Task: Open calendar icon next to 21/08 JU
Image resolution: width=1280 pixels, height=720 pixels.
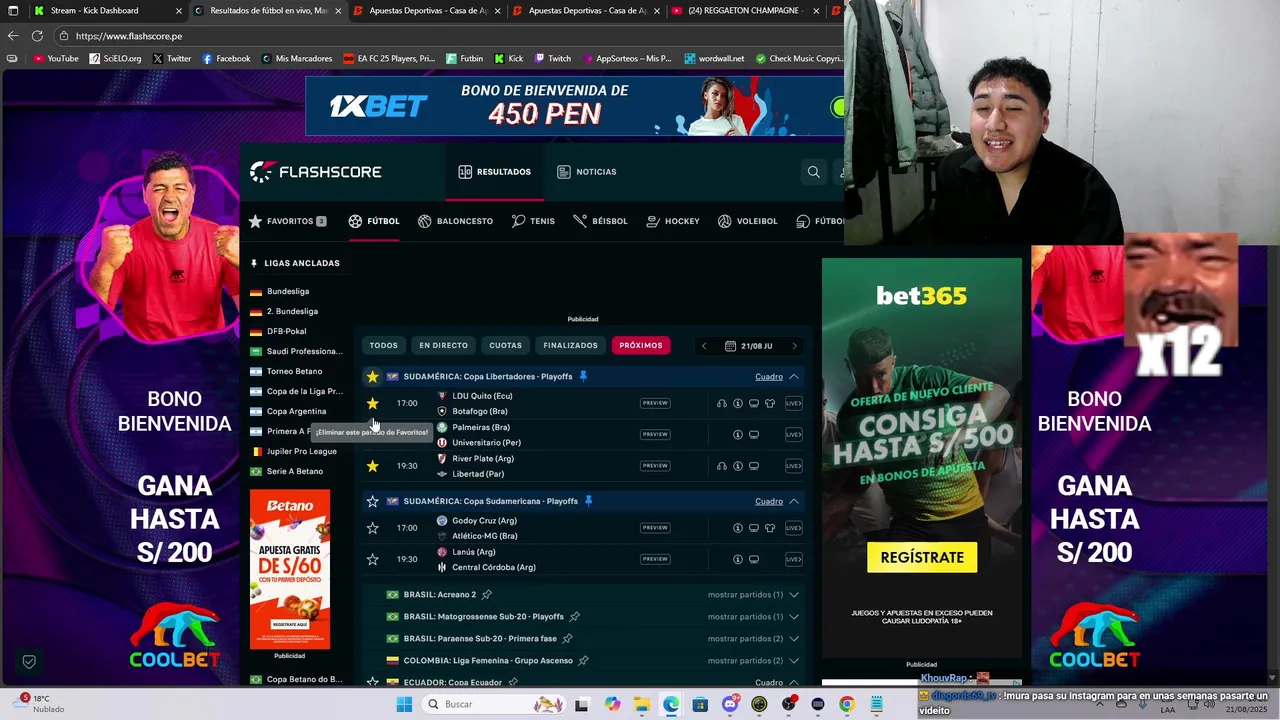Action: click(731, 346)
